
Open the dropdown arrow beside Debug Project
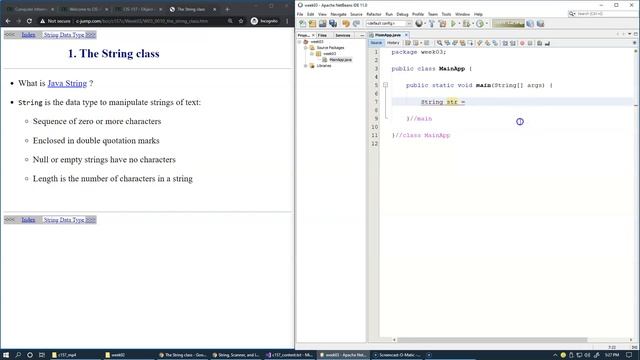pyautogui.click(x=473, y=24)
